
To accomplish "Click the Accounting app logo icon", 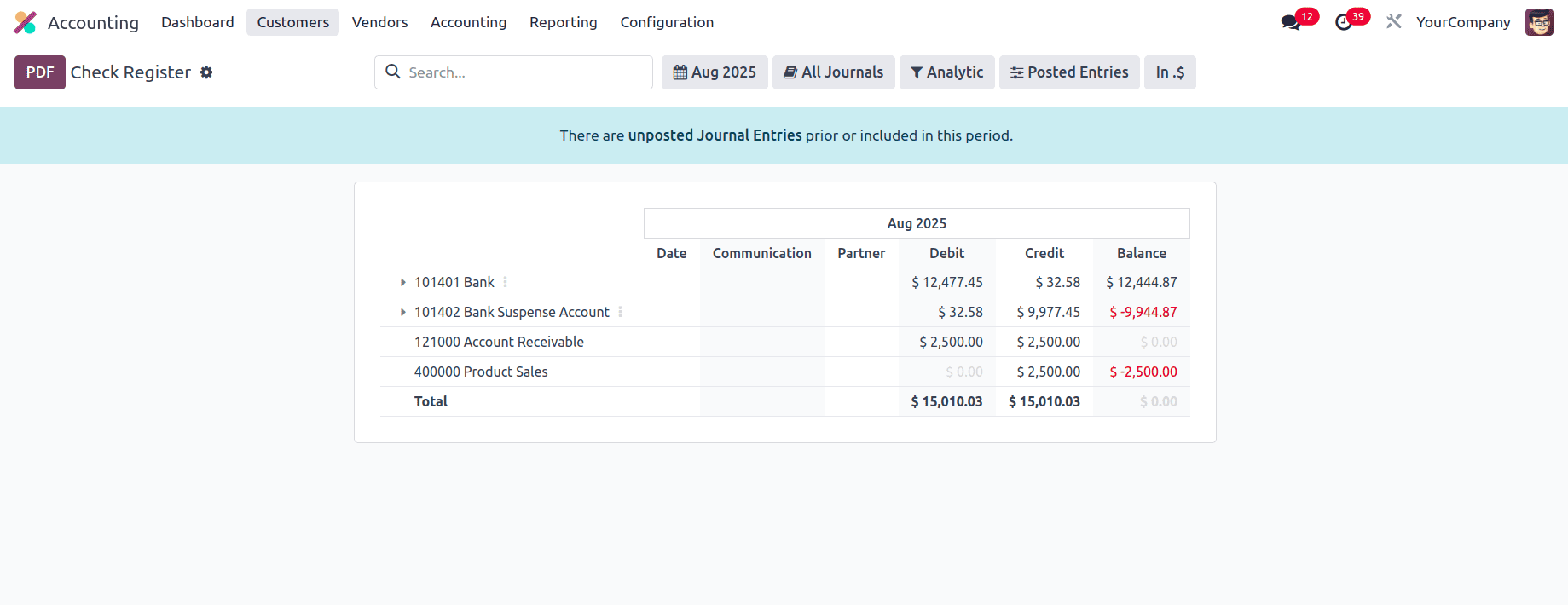I will pos(26,22).
